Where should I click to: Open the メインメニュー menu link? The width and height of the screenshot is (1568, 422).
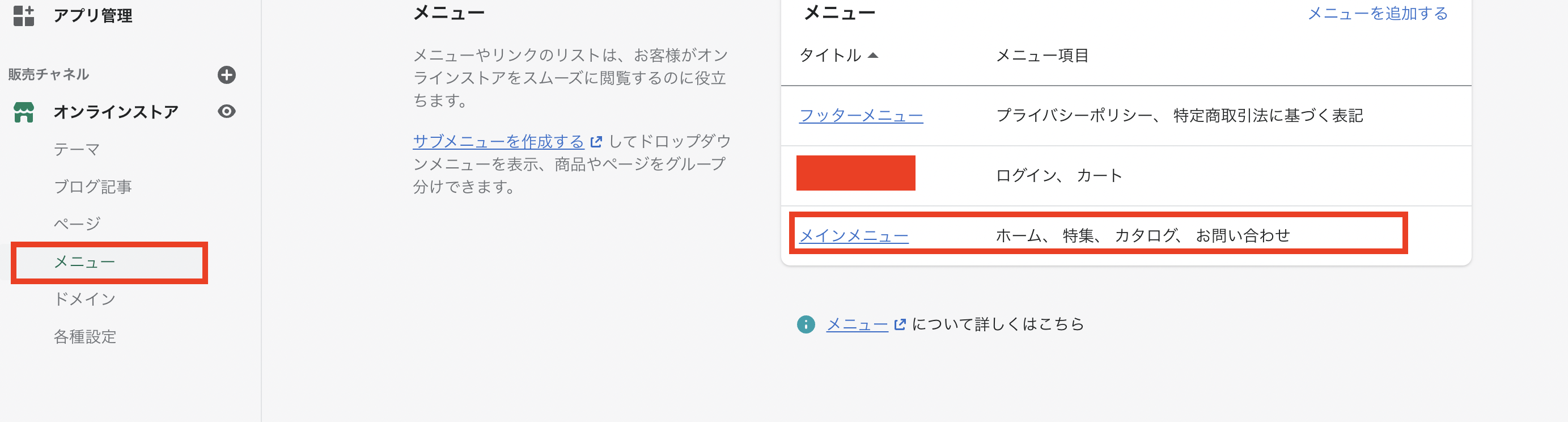pyautogui.click(x=853, y=235)
